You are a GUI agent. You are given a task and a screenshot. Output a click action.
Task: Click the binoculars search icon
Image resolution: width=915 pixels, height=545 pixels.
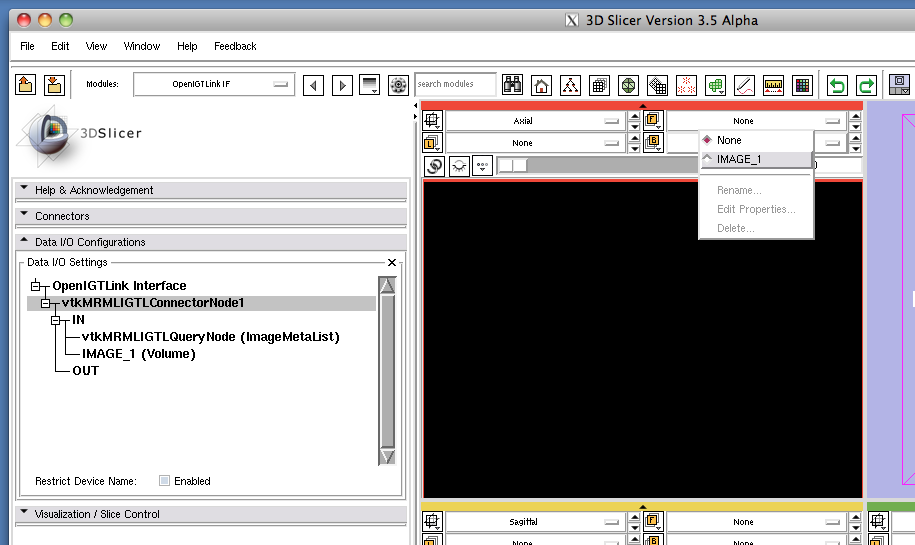[513, 85]
